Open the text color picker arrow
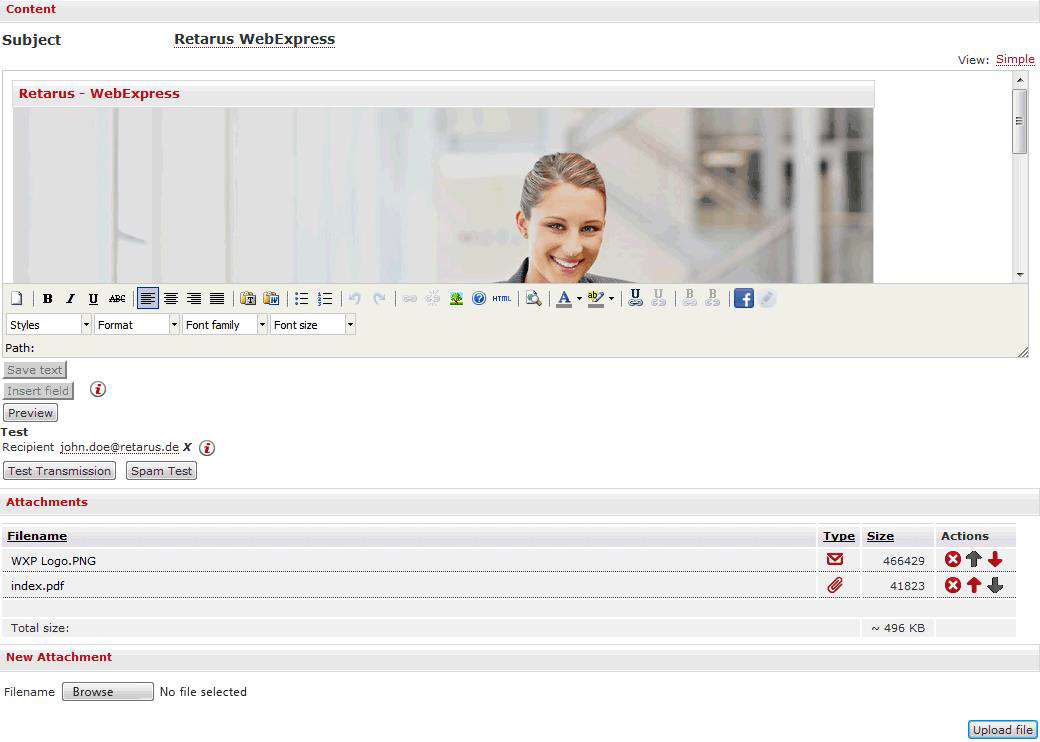 pyautogui.click(x=579, y=299)
